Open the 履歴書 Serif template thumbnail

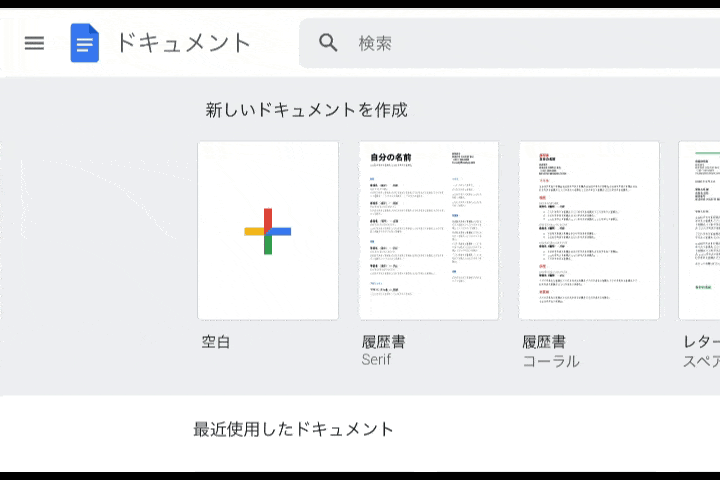pyautogui.click(x=428, y=230)
